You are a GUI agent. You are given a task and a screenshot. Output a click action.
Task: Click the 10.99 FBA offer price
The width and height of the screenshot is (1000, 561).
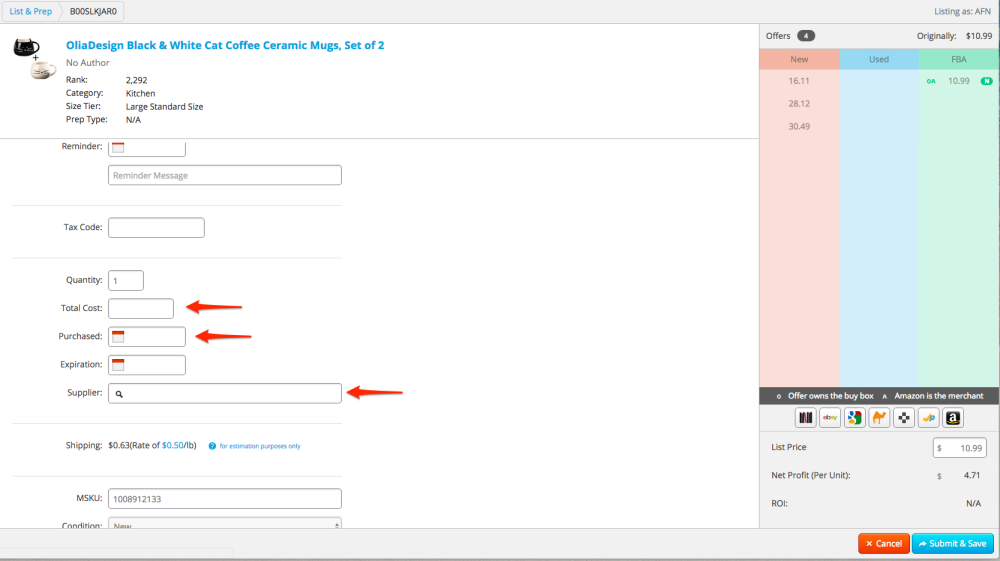pyautogui.click(x=959, y=81)
